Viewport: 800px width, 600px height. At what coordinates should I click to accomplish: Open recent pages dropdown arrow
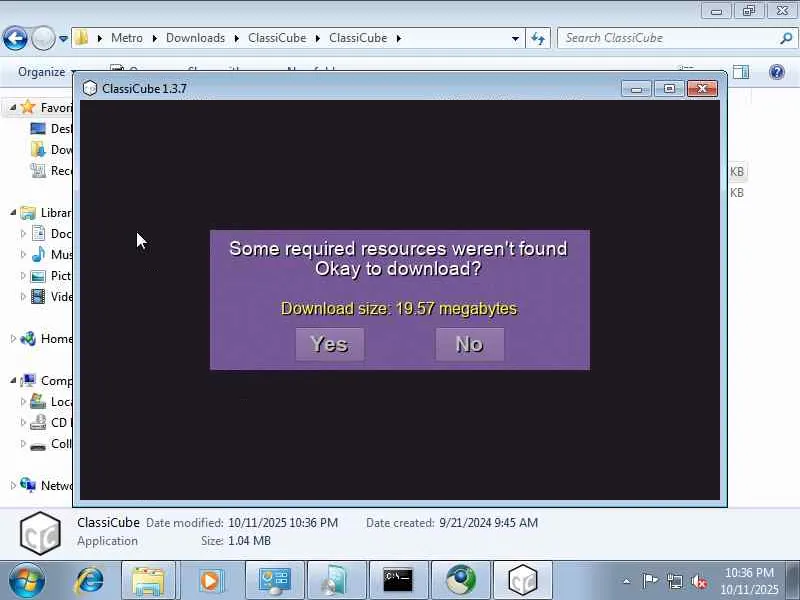coord(63,38)
